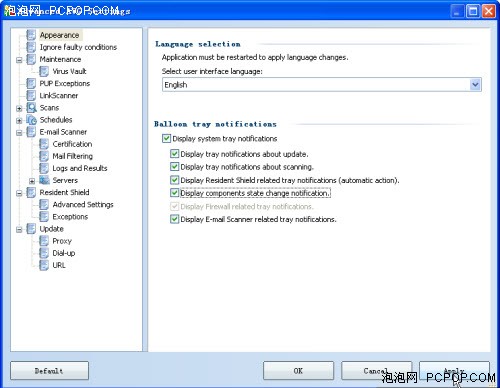Screen dimensions: 500x388
Task: Open the user interface language dropdown
Action: click(x=475, y=85)
